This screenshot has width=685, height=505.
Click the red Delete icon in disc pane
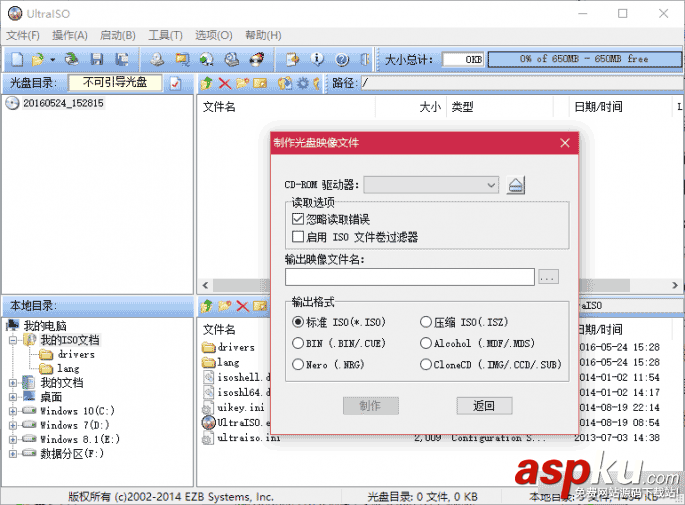(225, 83)
